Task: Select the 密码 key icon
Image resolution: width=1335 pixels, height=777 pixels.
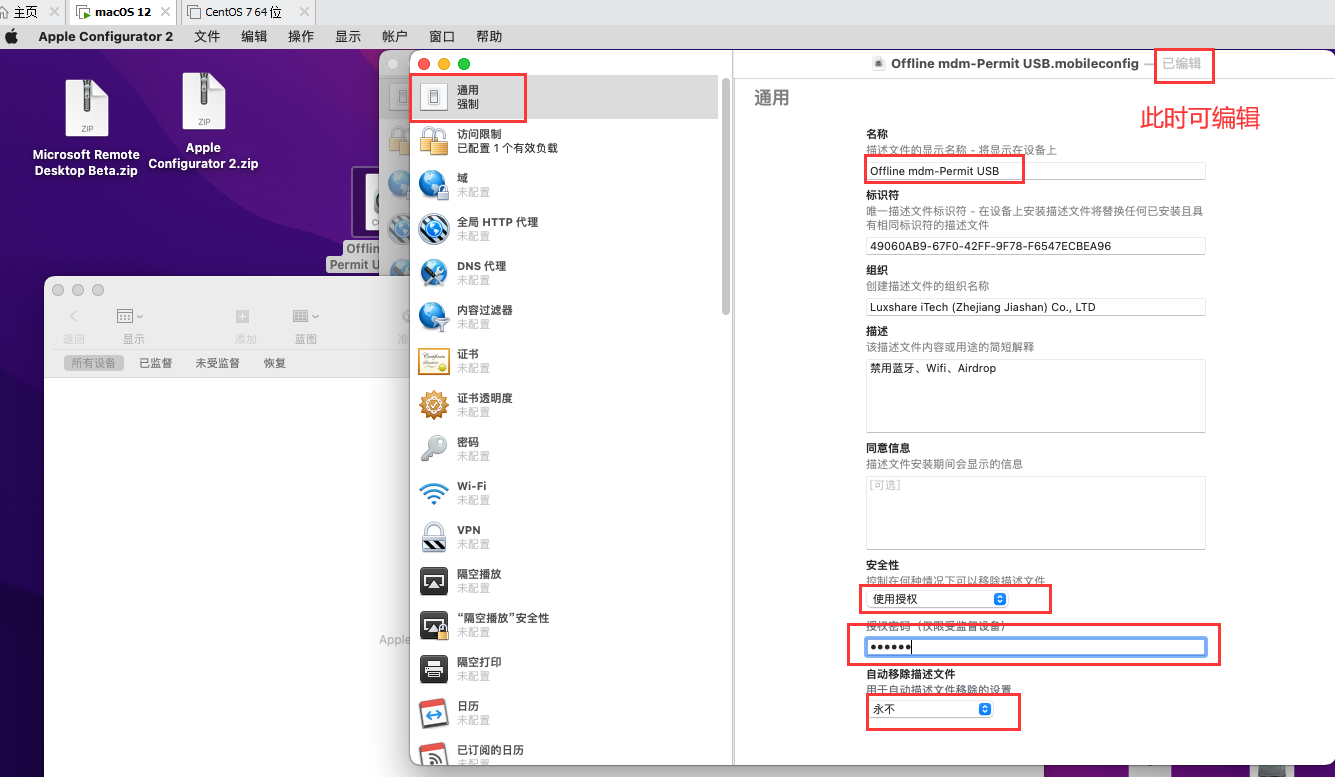Action: point(434,449)
